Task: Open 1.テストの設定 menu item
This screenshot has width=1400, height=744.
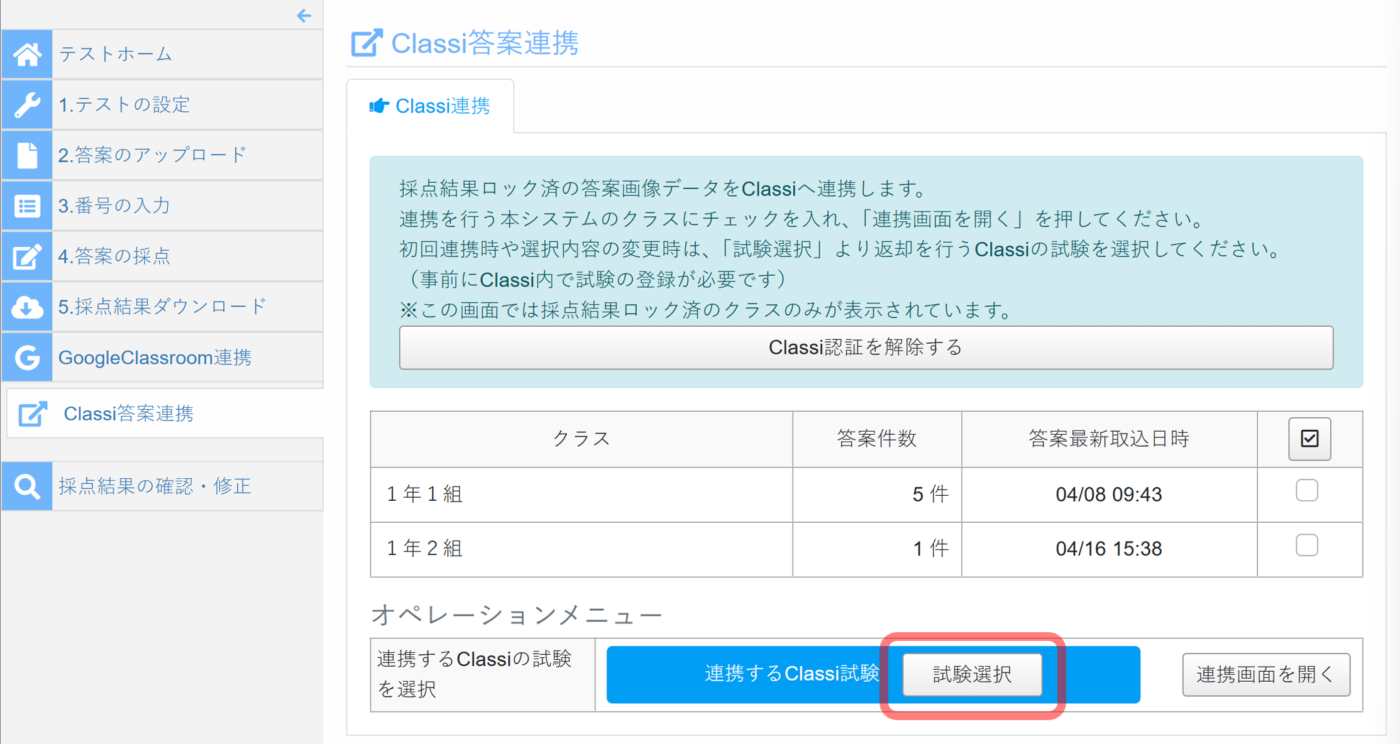Action: [x=162, y=105]
